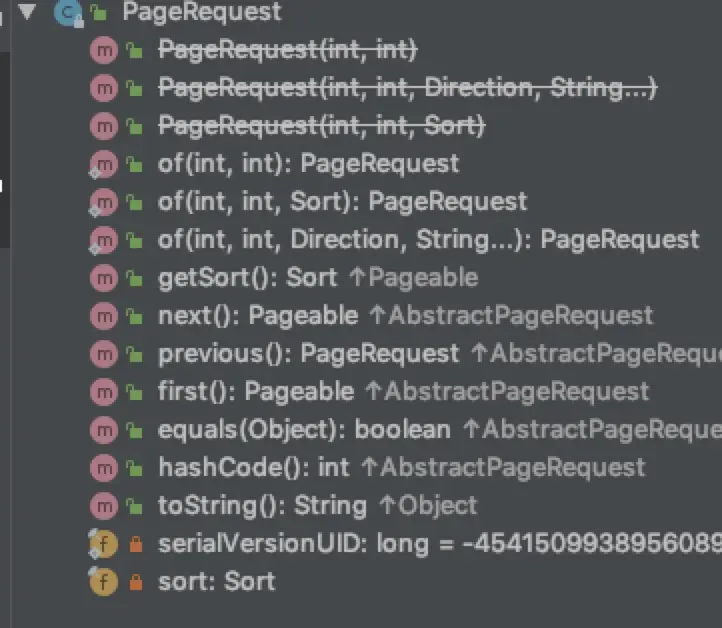Click method icon of PageRequest(int, int, Sort)

(104, 126)
